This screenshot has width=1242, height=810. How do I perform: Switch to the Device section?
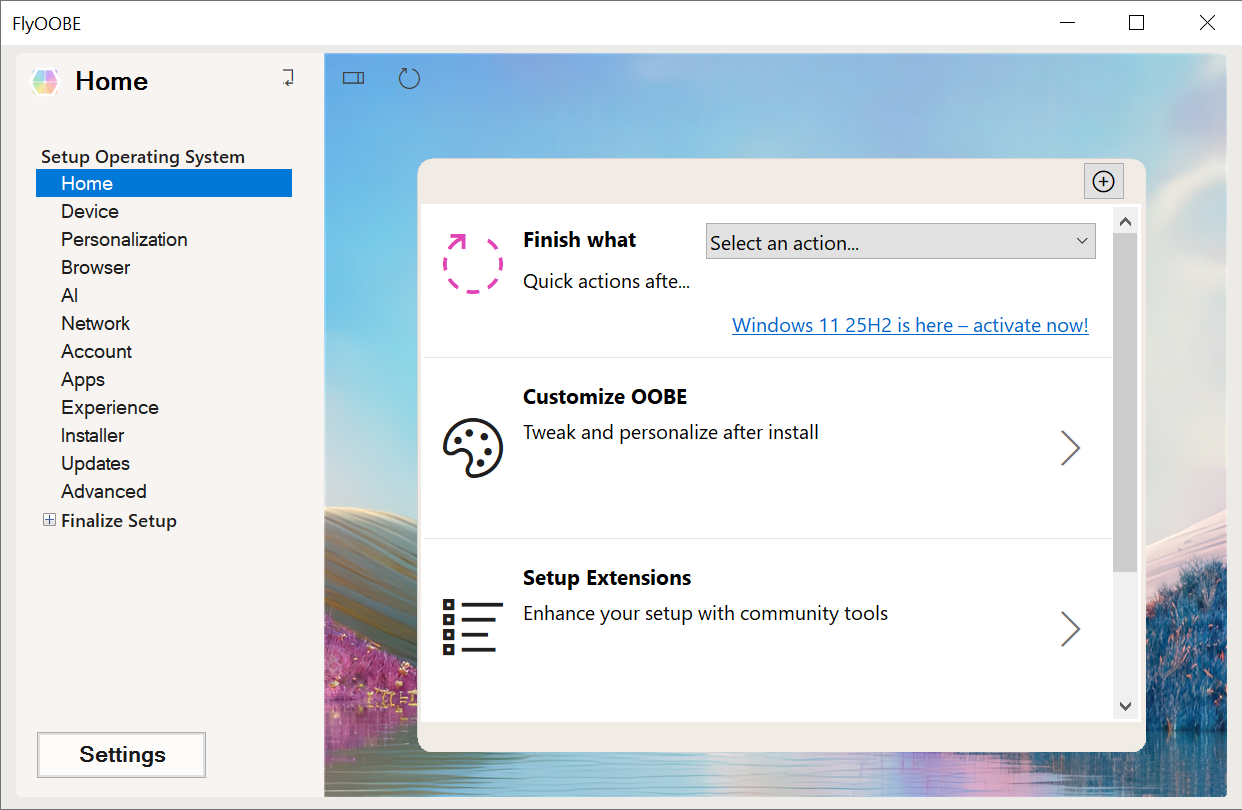(x=89, y=211)
